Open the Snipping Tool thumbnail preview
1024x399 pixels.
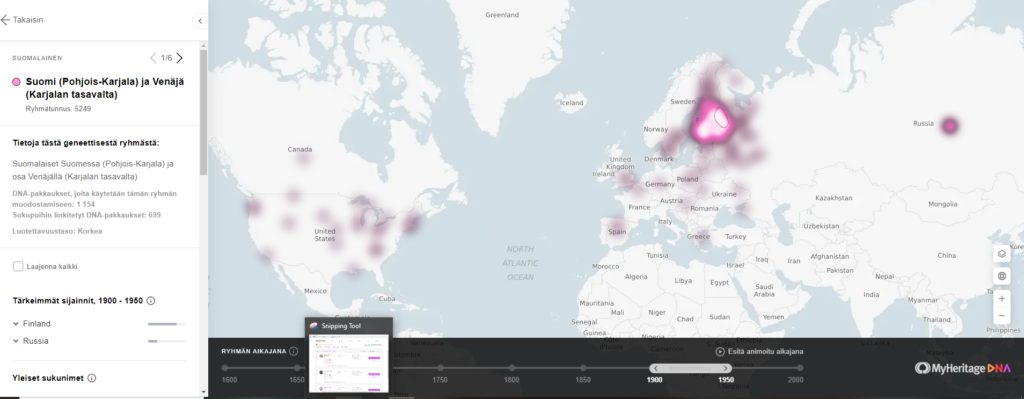pyautogui.click(x=349, y=355)
